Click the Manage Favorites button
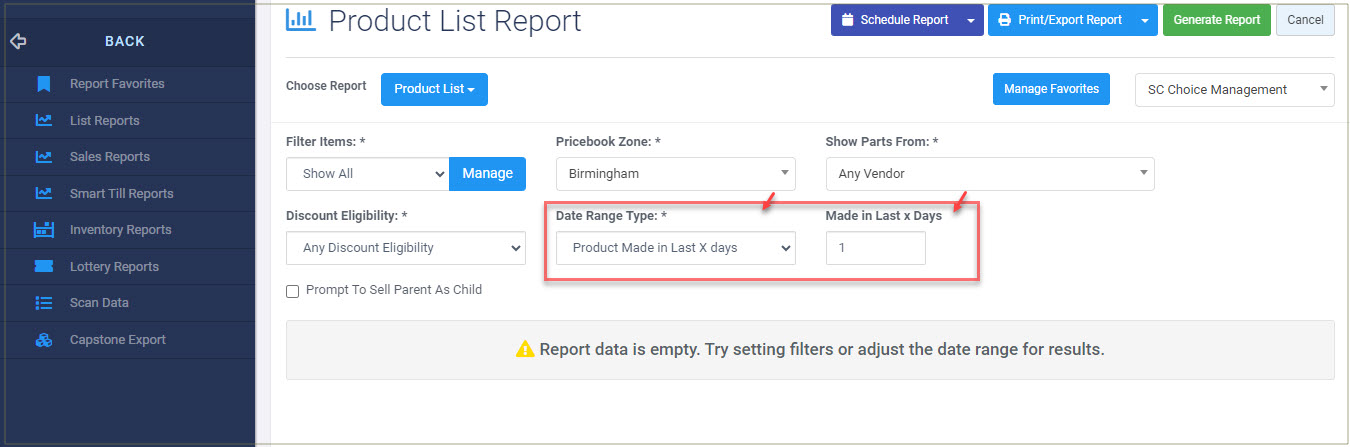 [1051, 89]
